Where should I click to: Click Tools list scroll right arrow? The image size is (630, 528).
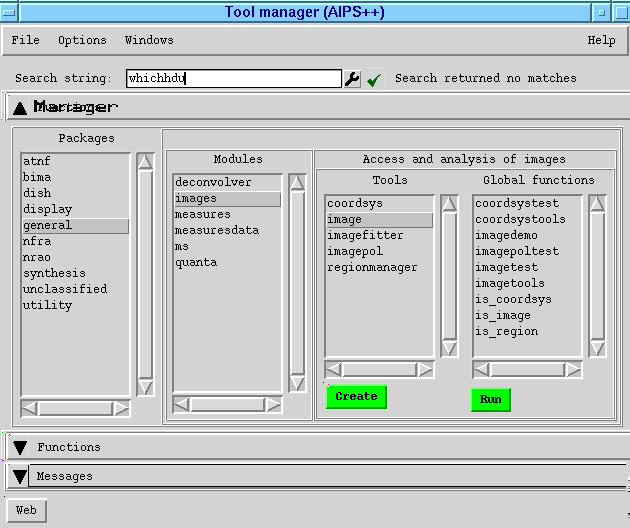425,370
